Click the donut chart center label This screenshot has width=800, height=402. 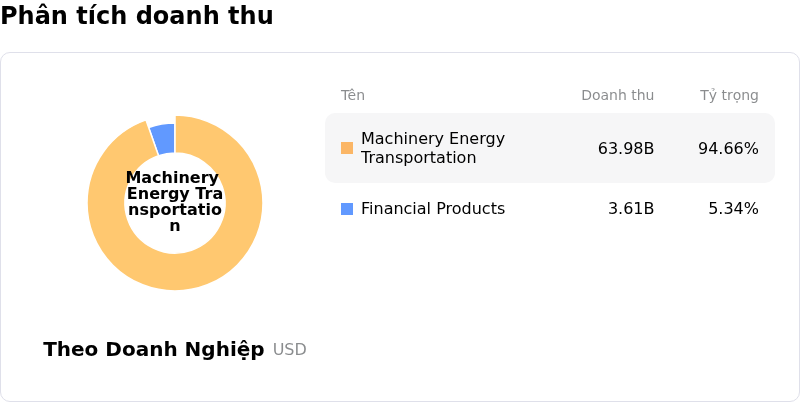pos(175,202)
